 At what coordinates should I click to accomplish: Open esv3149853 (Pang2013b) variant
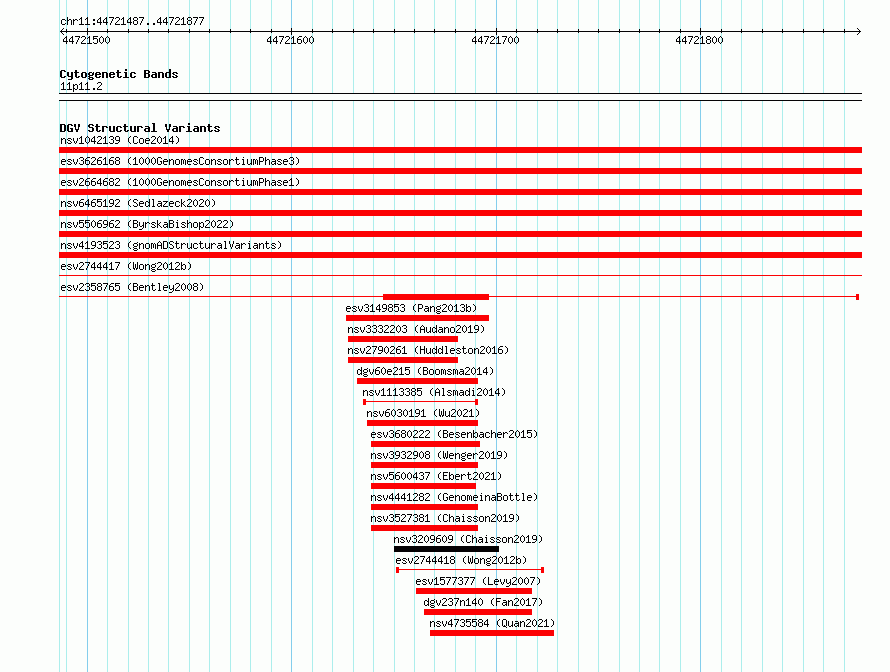click(411, 308)
